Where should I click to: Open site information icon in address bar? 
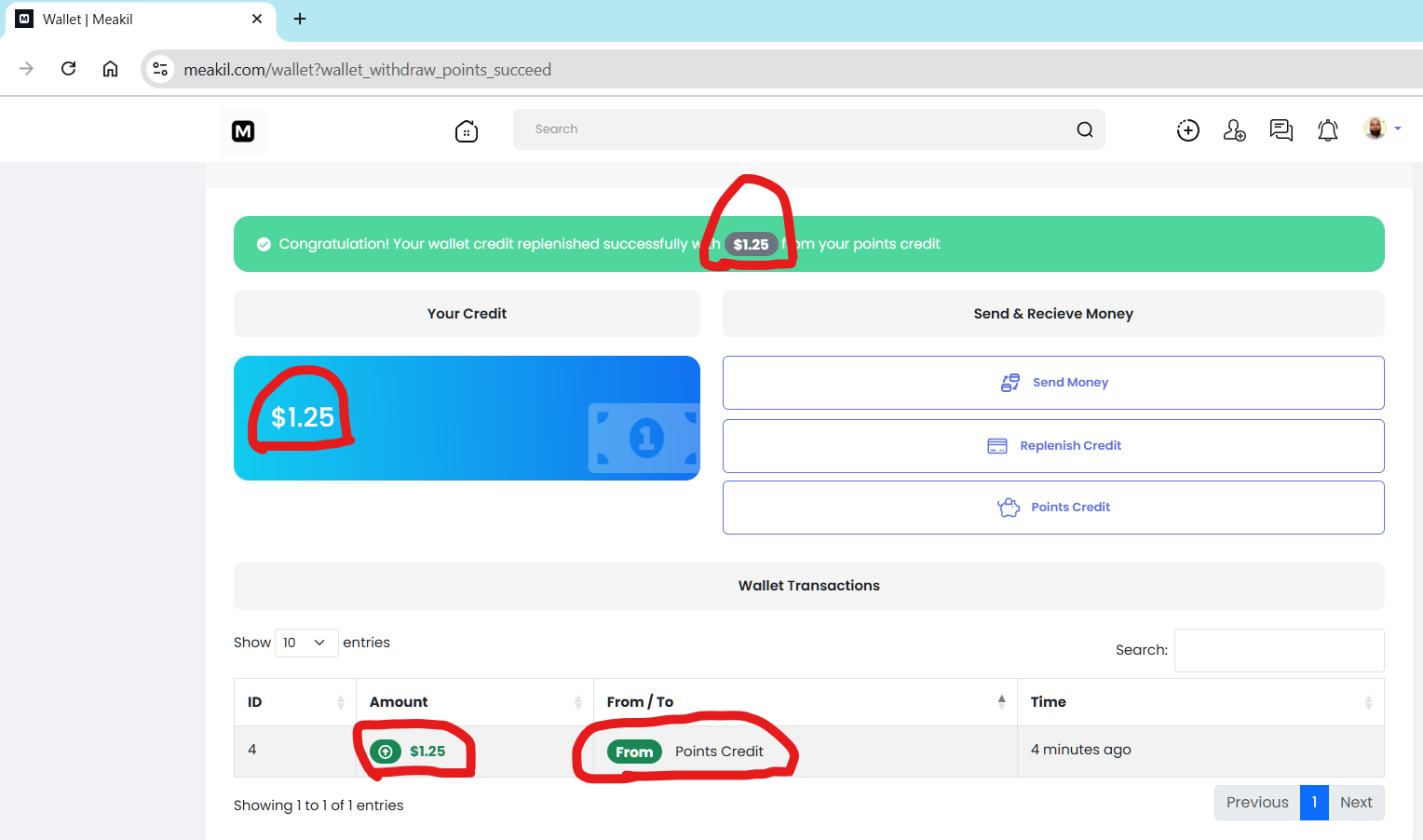point(160,69)
